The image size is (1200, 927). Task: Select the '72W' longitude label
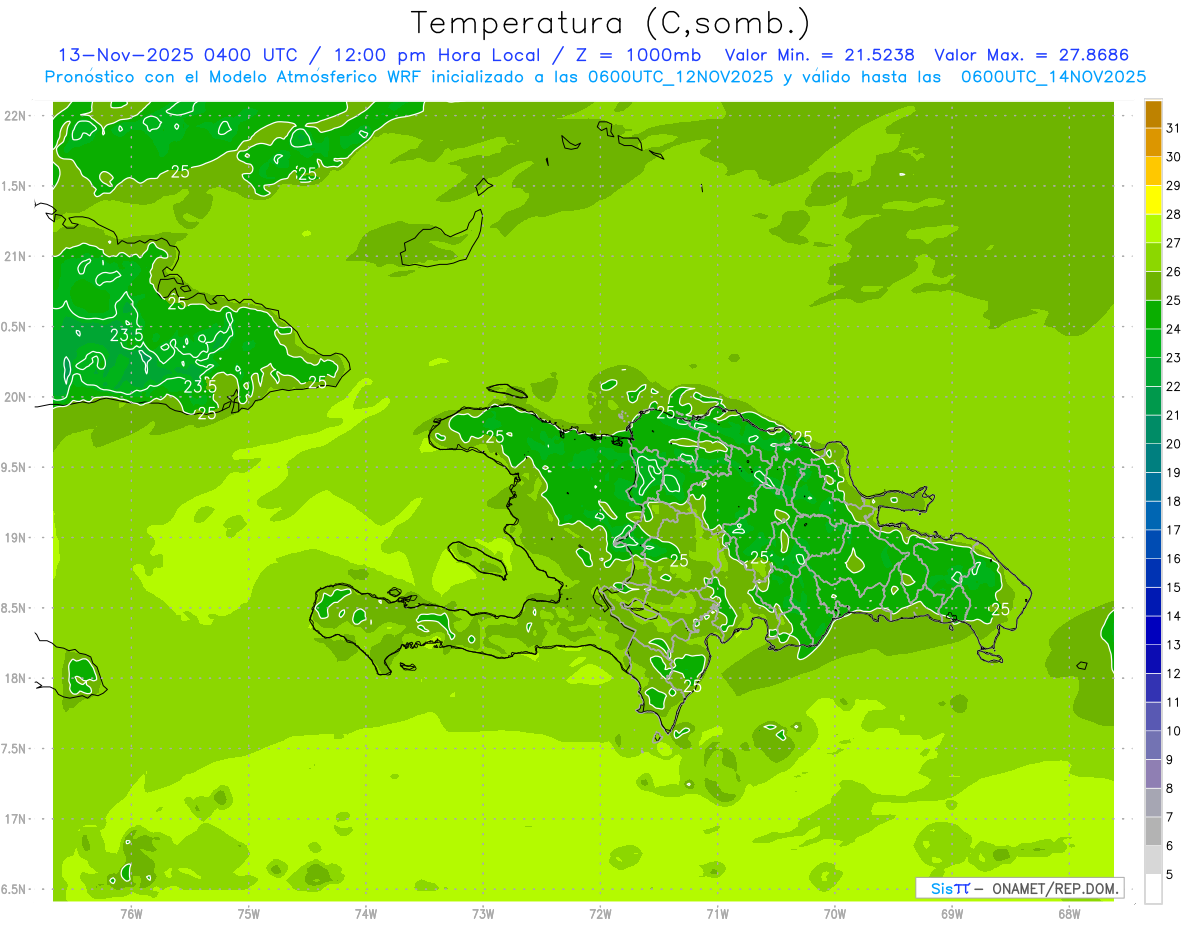(600, 913)
